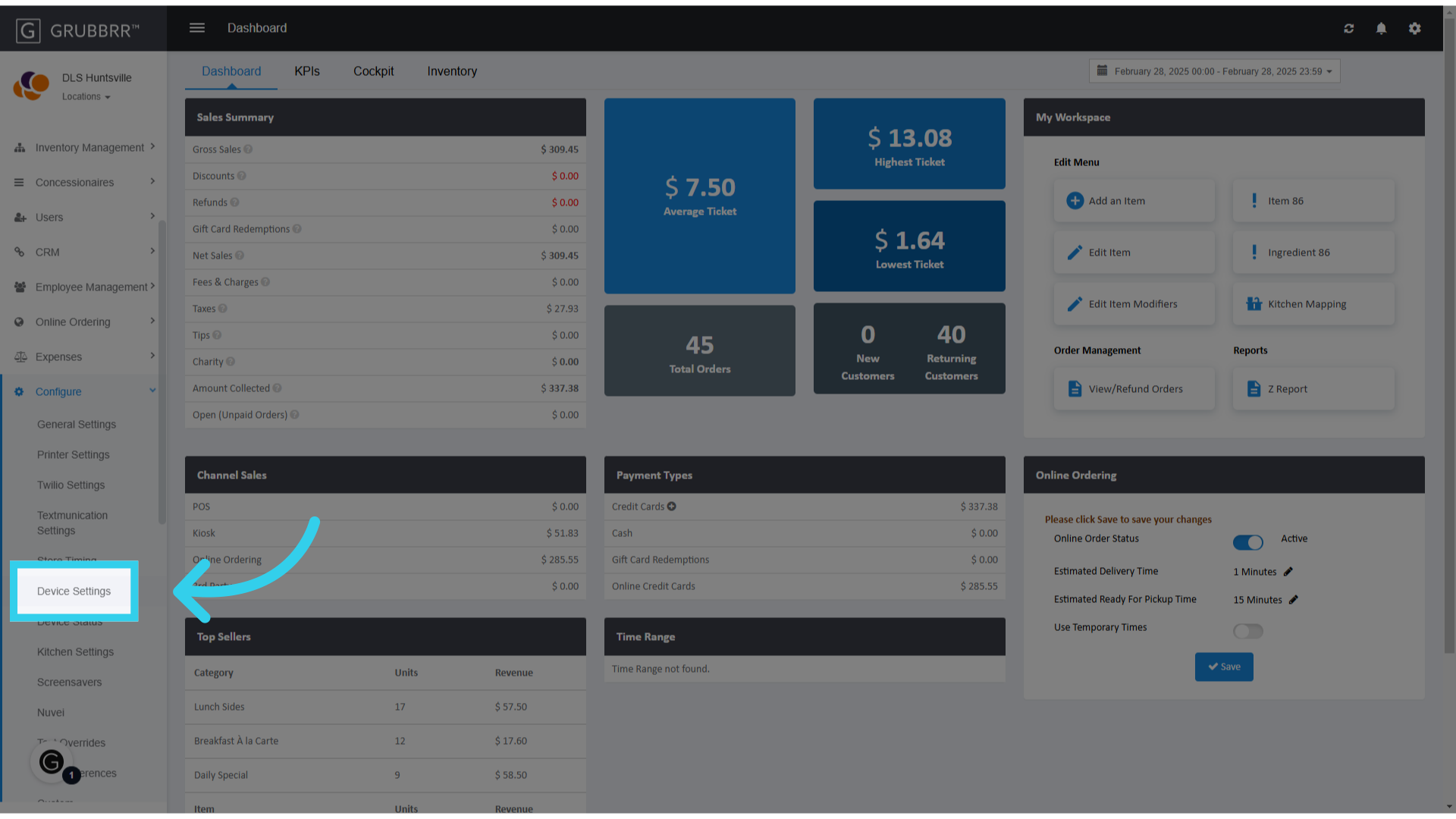Image resolution: width=1456 pixels, height=819 pixels.
Task: Open Device Settings in sidebar
Action: pos(74,591)
